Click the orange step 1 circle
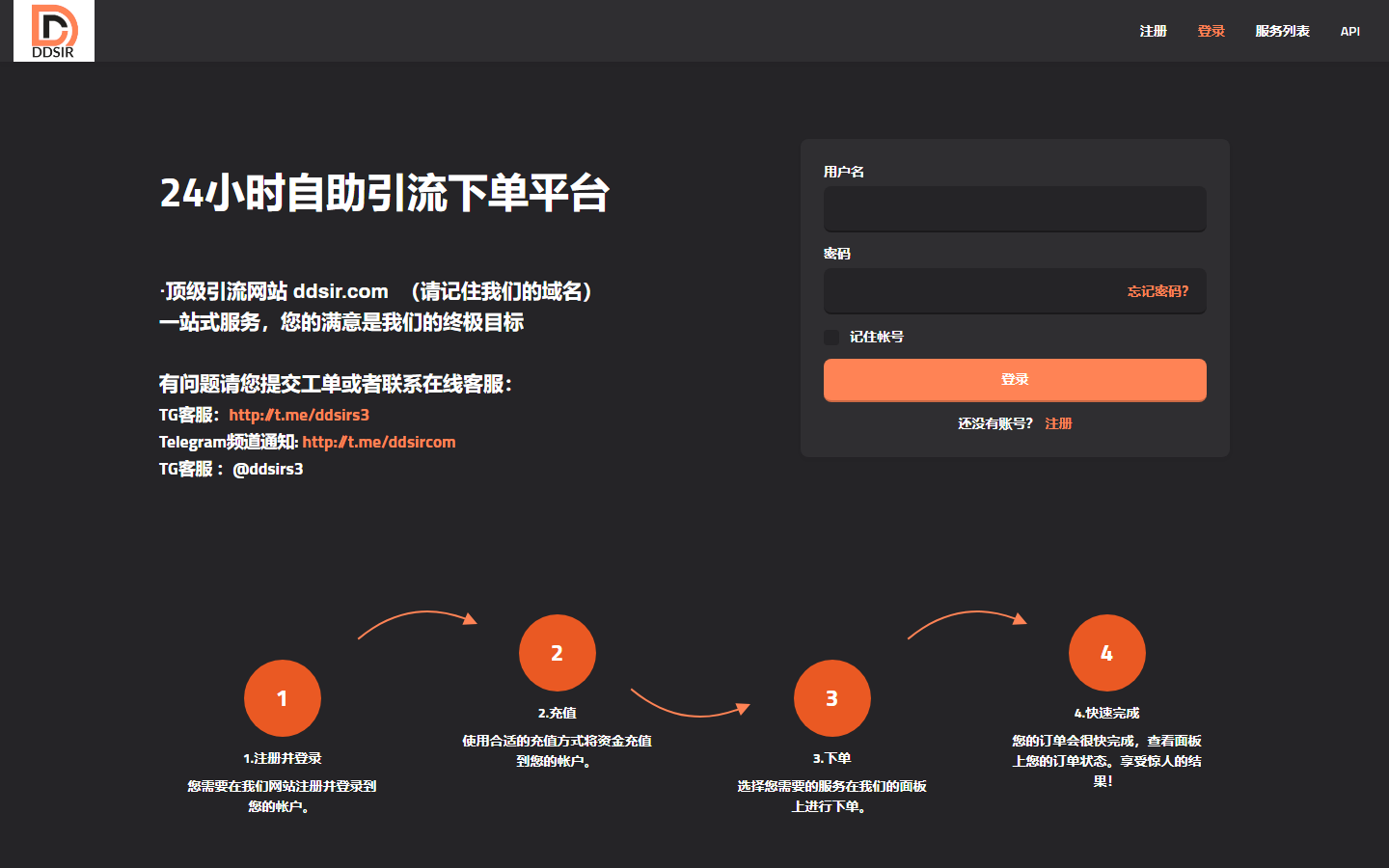 (x=282, y=698)
